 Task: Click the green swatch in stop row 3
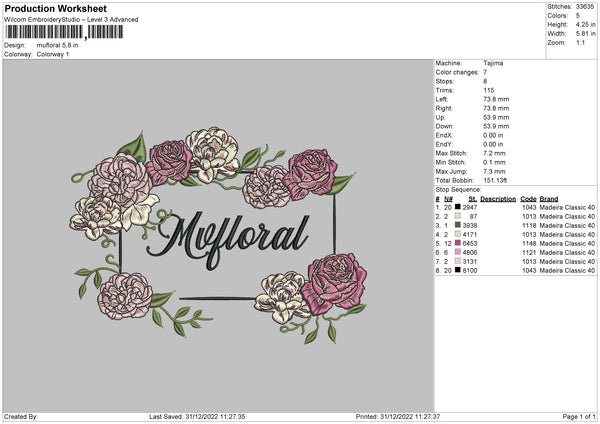[457, 225]
